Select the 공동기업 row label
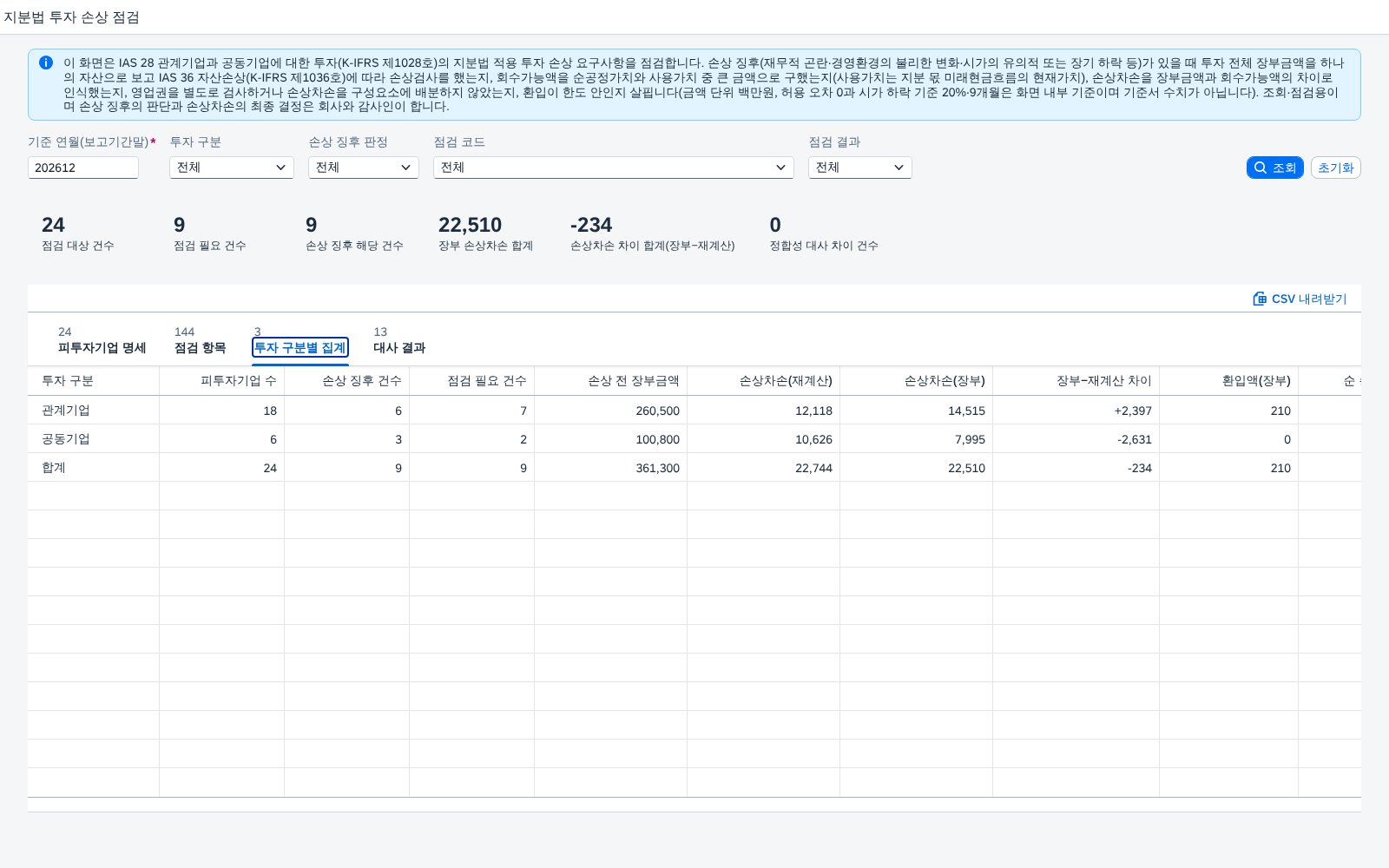The height and width of the screenshot is (868, 1389). 66,438
